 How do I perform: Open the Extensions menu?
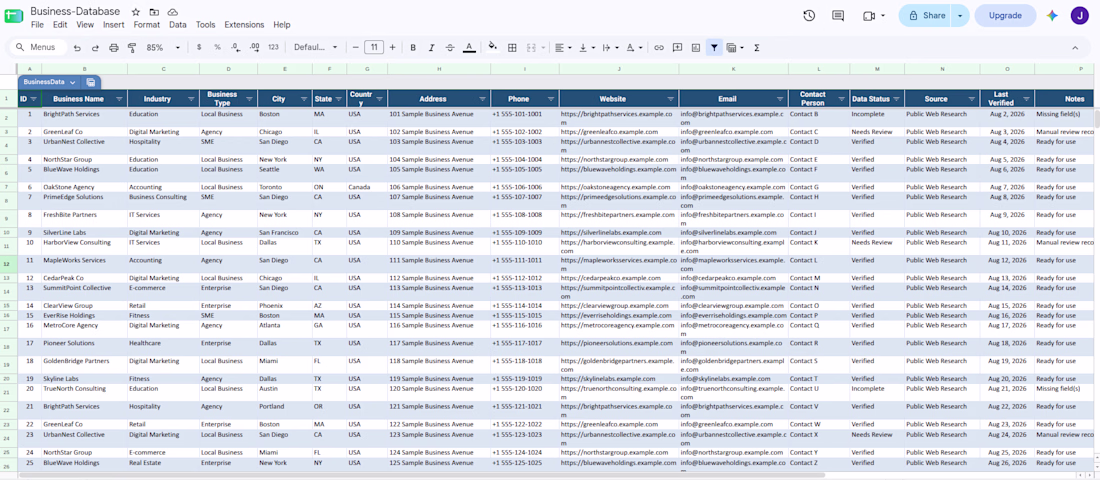click(x=244, y=25)
